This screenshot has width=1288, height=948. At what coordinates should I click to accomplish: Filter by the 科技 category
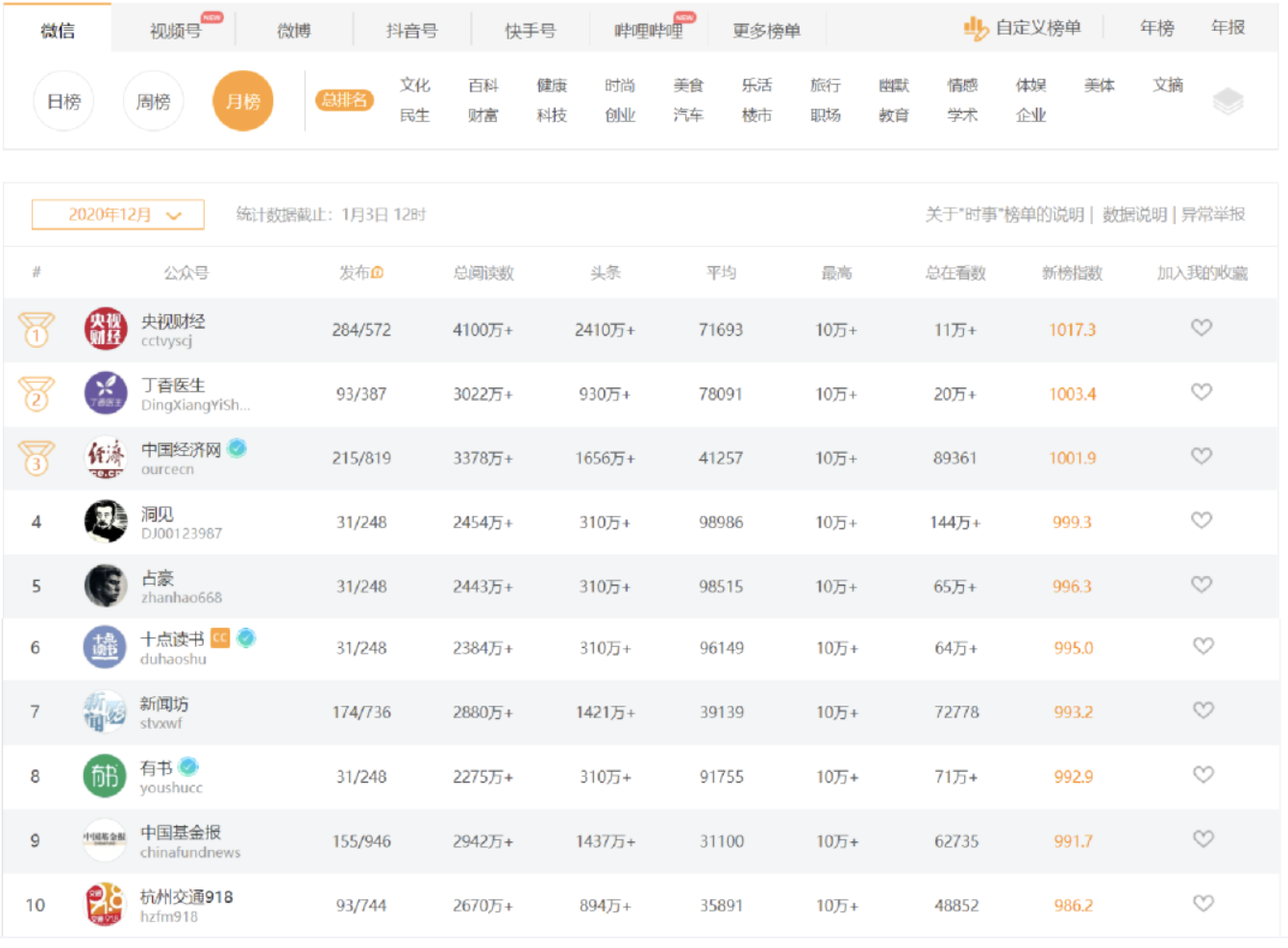pyautogui.click(x=552, y=115)
